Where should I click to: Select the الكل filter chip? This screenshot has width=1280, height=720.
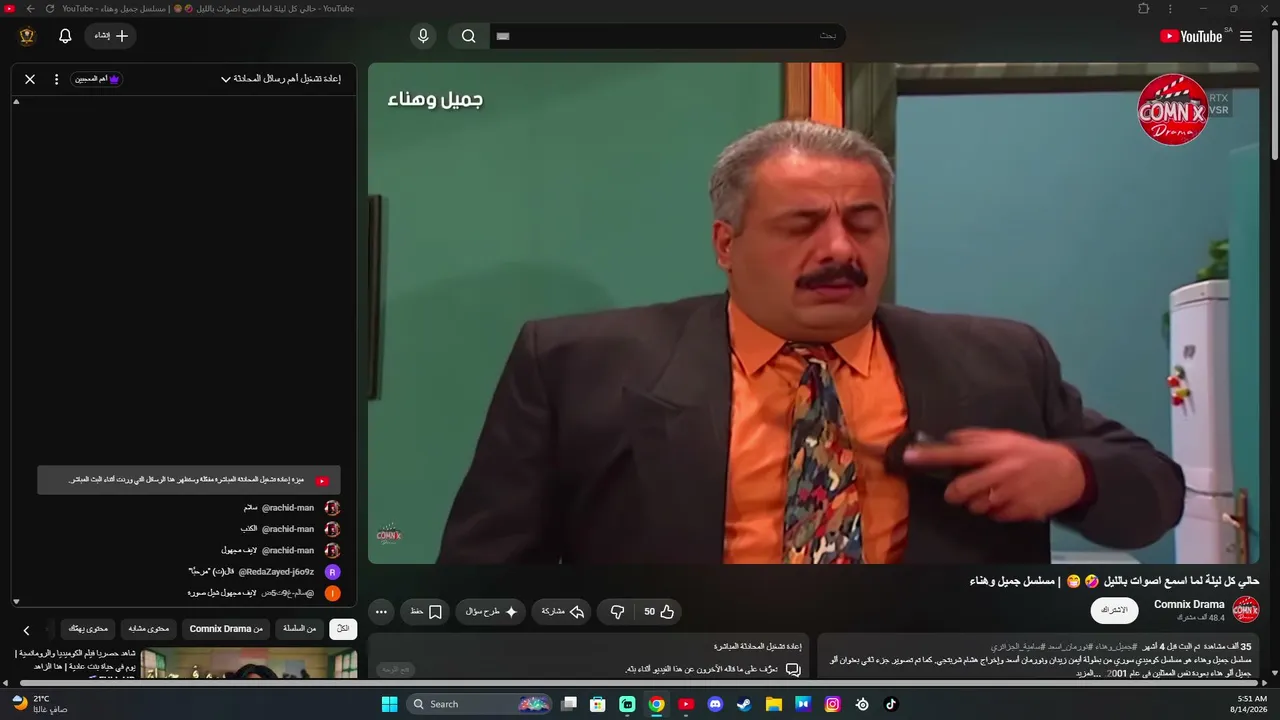click(x=343, y=629)
